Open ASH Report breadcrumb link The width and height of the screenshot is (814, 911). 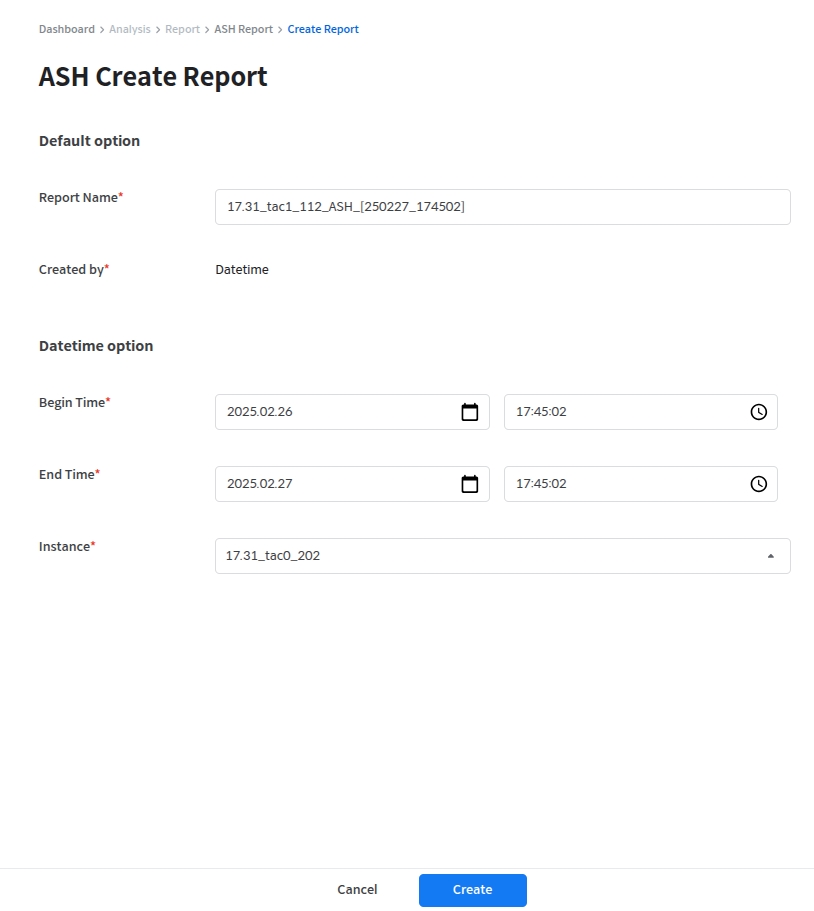pyautogui.click(x=243, y=29)
